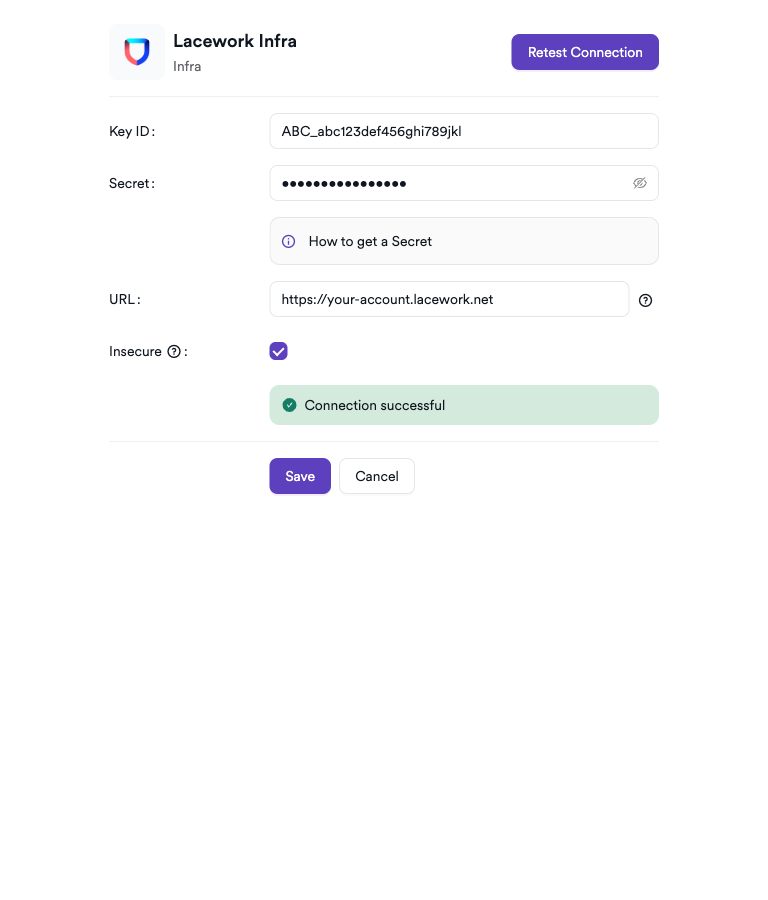Save the integration settings
Viewport: 768px width, 900px height.
(300, 476)
